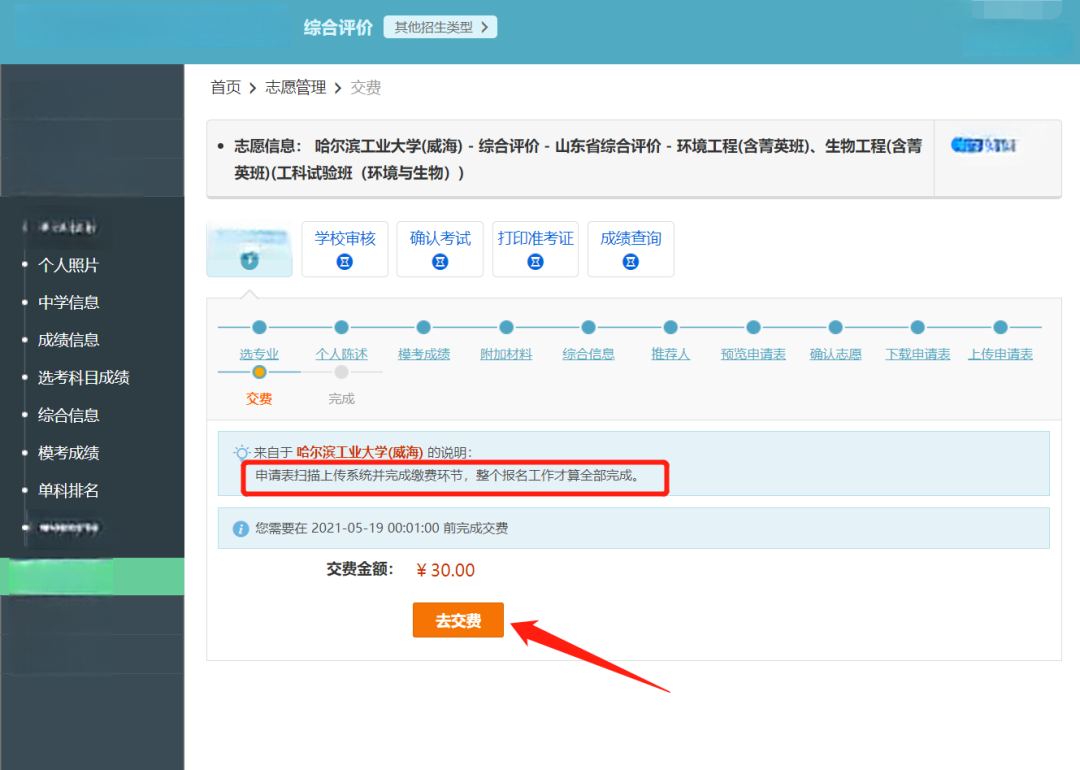This screenshot has height=770, width=1080.
Task: Click the orange 交费 step marker
Action: click(x=259, y=372)
